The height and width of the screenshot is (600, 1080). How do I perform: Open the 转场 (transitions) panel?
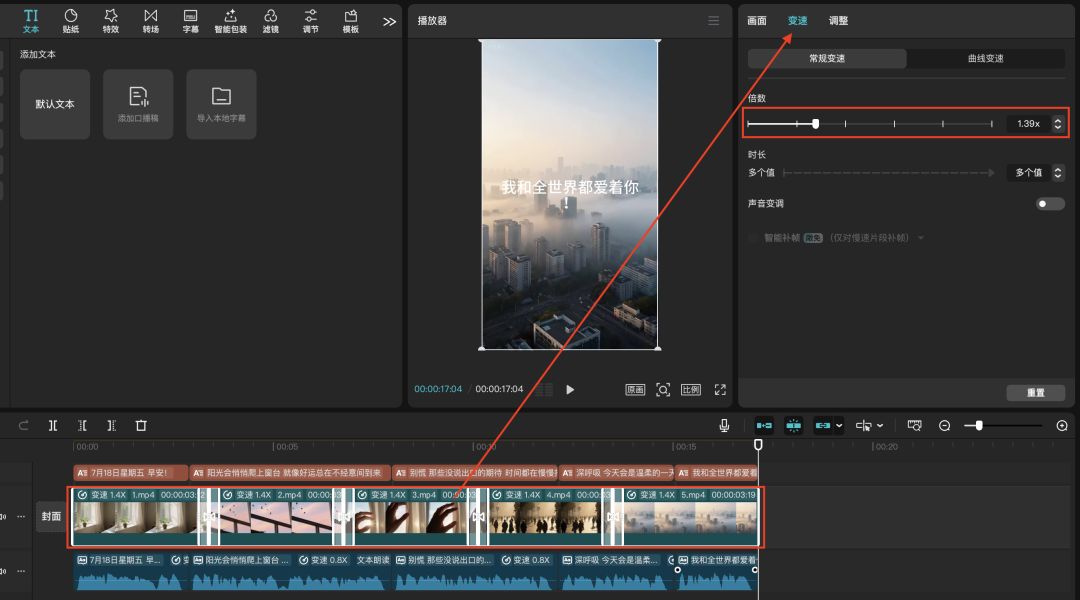click(150, 20)
